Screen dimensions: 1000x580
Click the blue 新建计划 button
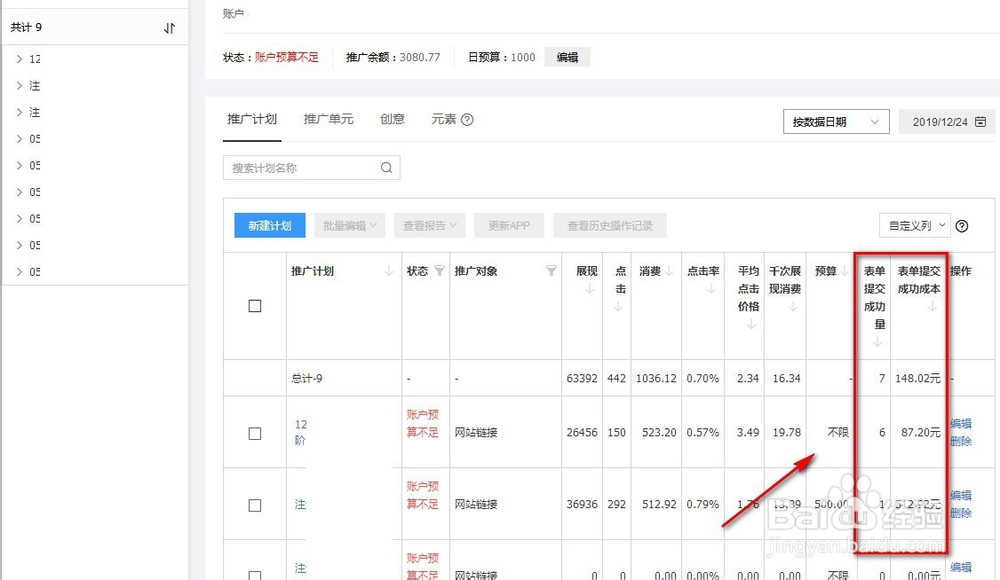(x=270, y=226)
